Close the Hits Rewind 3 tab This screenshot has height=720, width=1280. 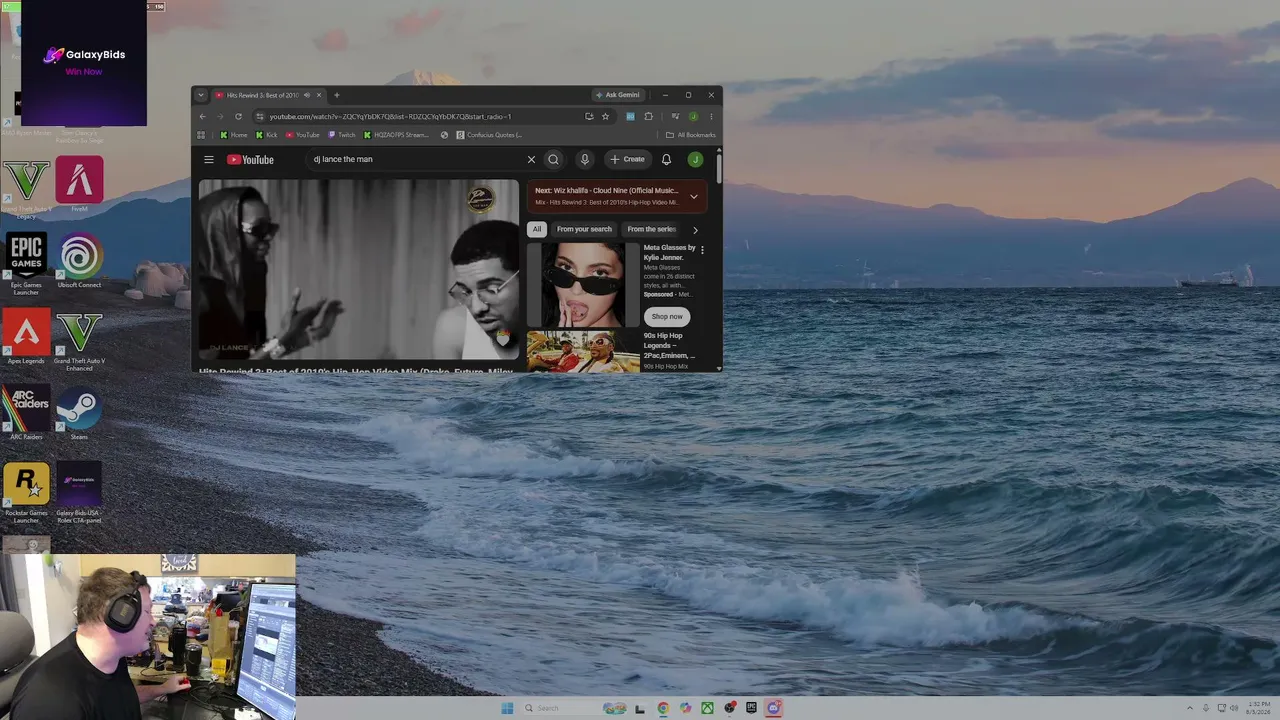pyautogui.click(x=319, y=95)
